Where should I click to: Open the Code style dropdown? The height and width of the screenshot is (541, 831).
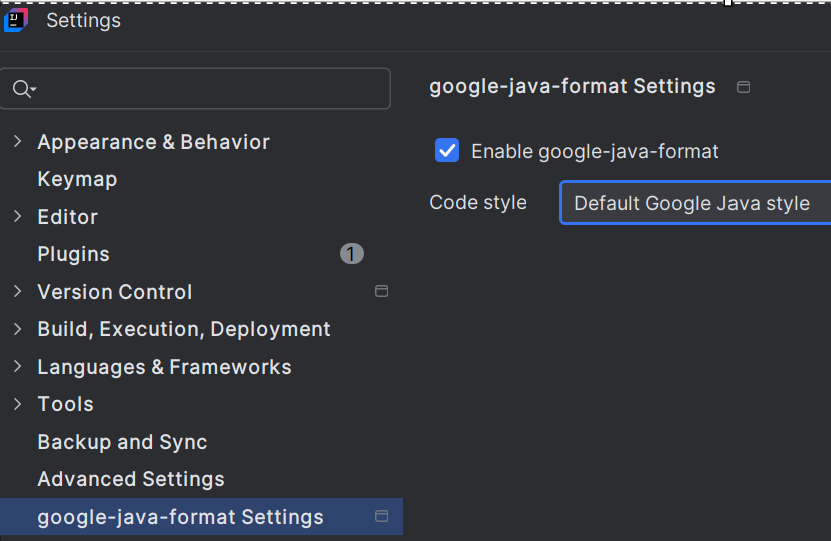pyautogui.click(x=694, y=203)
